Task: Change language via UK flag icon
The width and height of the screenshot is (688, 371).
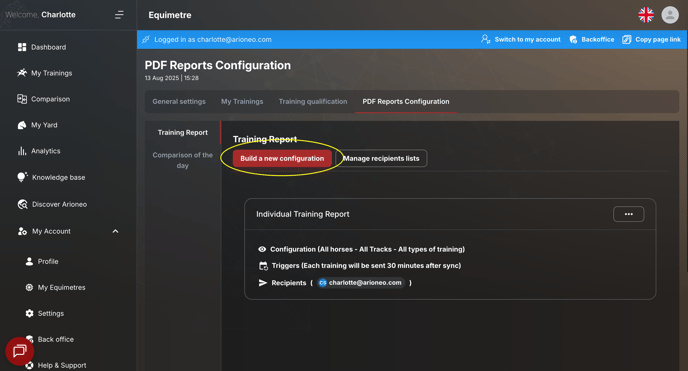Action: (x=646, y=15)
